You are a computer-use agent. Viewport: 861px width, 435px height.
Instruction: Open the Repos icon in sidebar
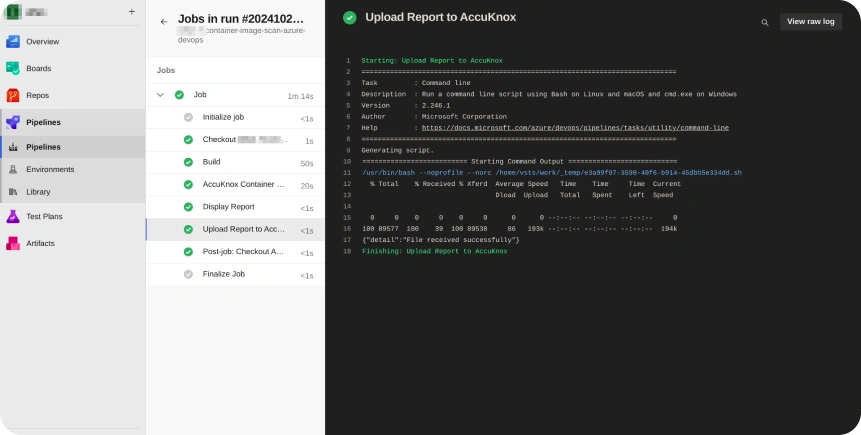13,95
